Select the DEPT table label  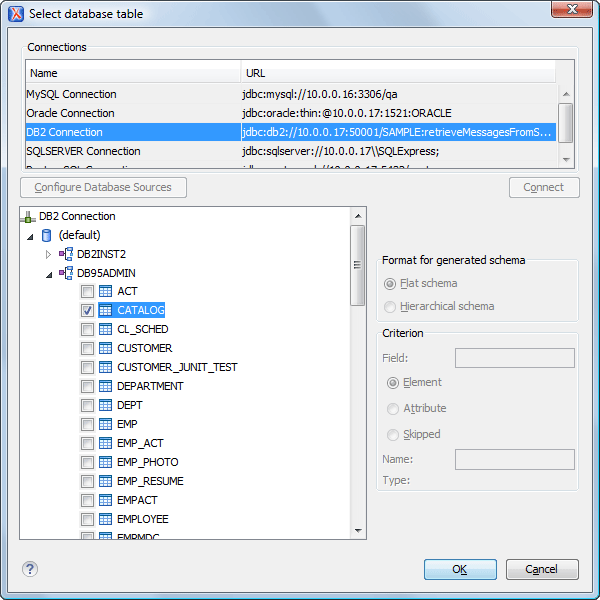[x=130, y=406]
